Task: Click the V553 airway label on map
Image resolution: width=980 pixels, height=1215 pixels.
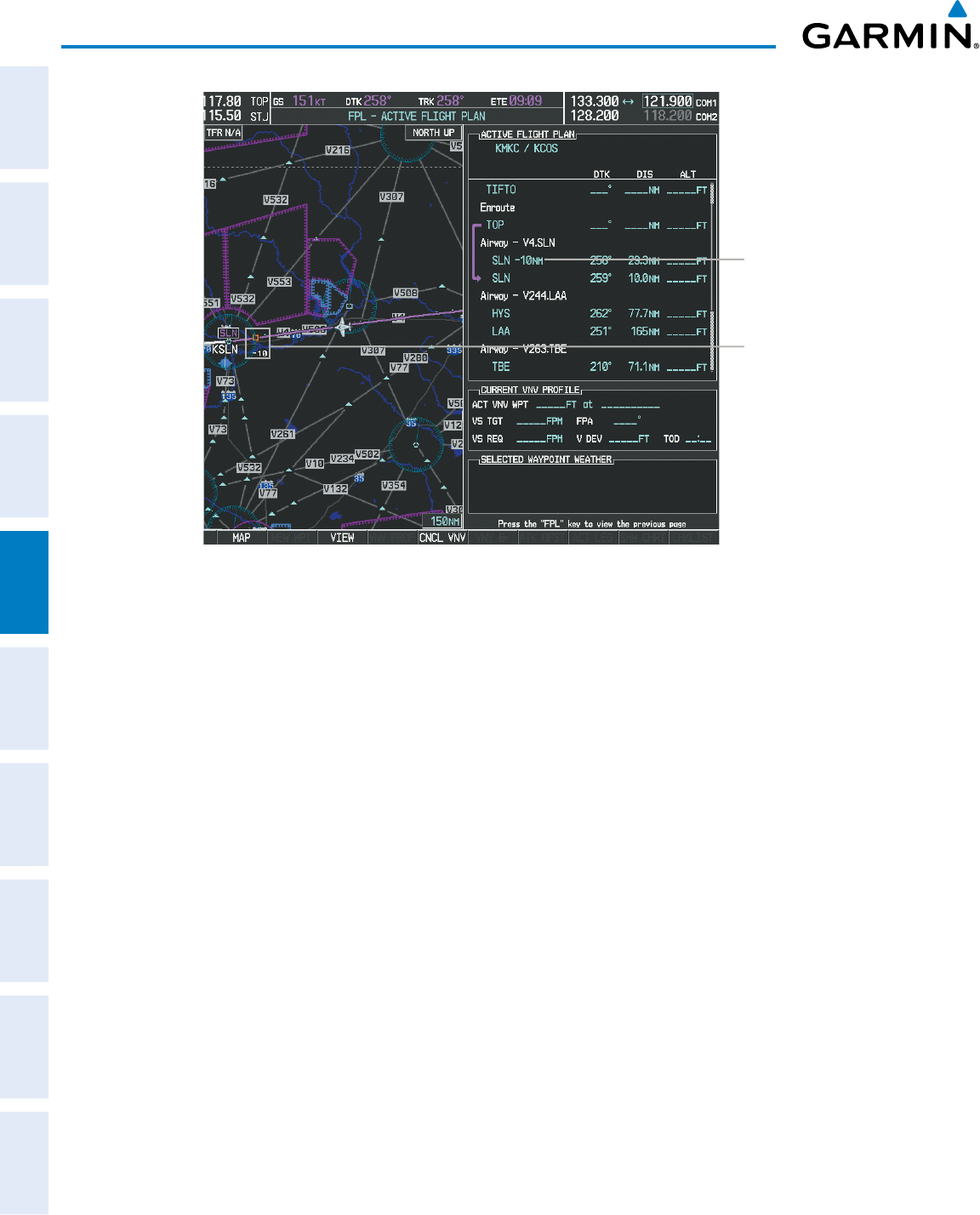Action: (x=279, y=282)
